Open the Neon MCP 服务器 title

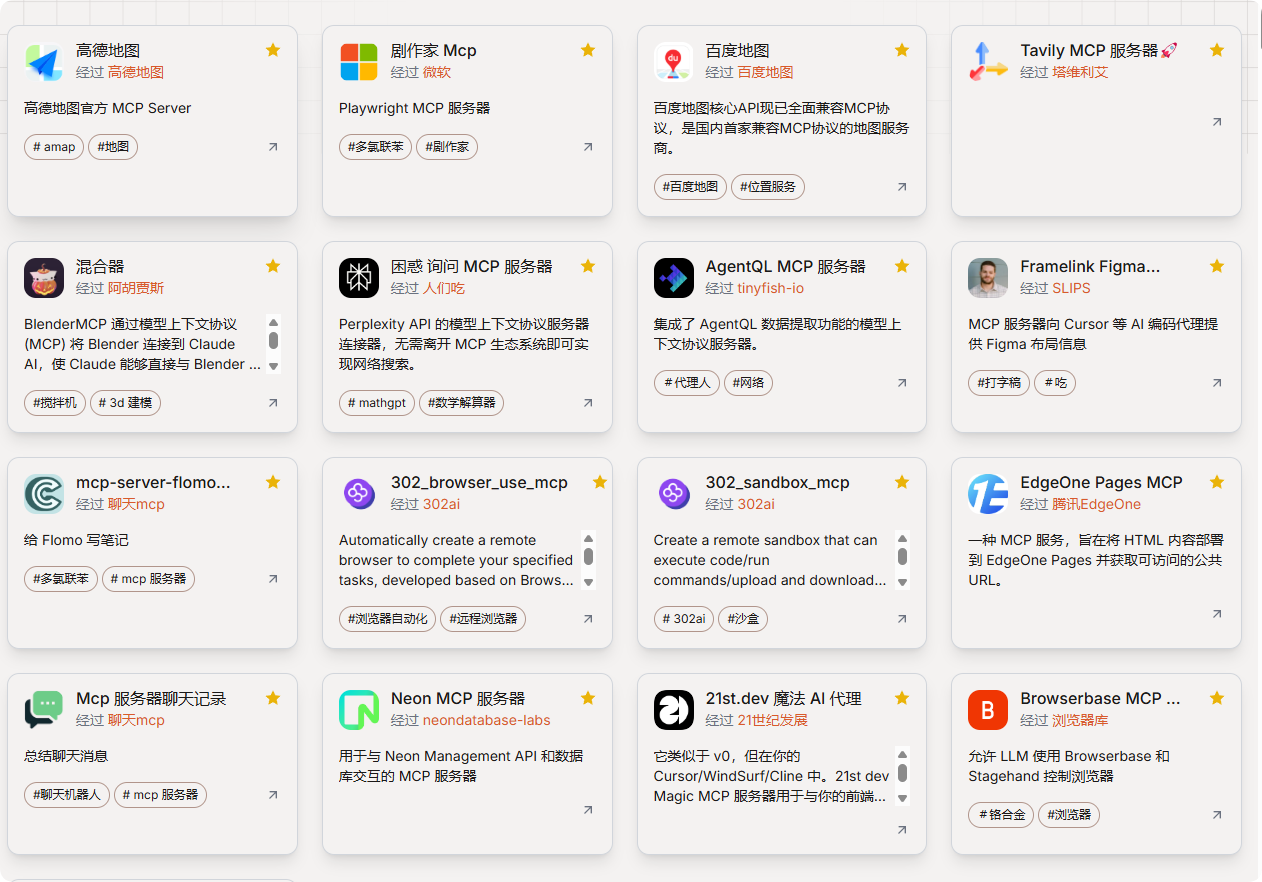458,698
